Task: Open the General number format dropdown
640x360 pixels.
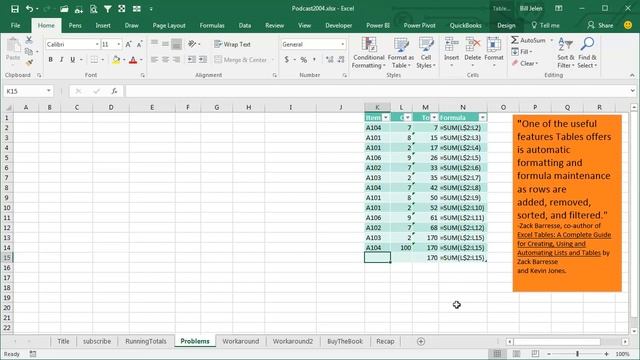Action: point(342,44)
